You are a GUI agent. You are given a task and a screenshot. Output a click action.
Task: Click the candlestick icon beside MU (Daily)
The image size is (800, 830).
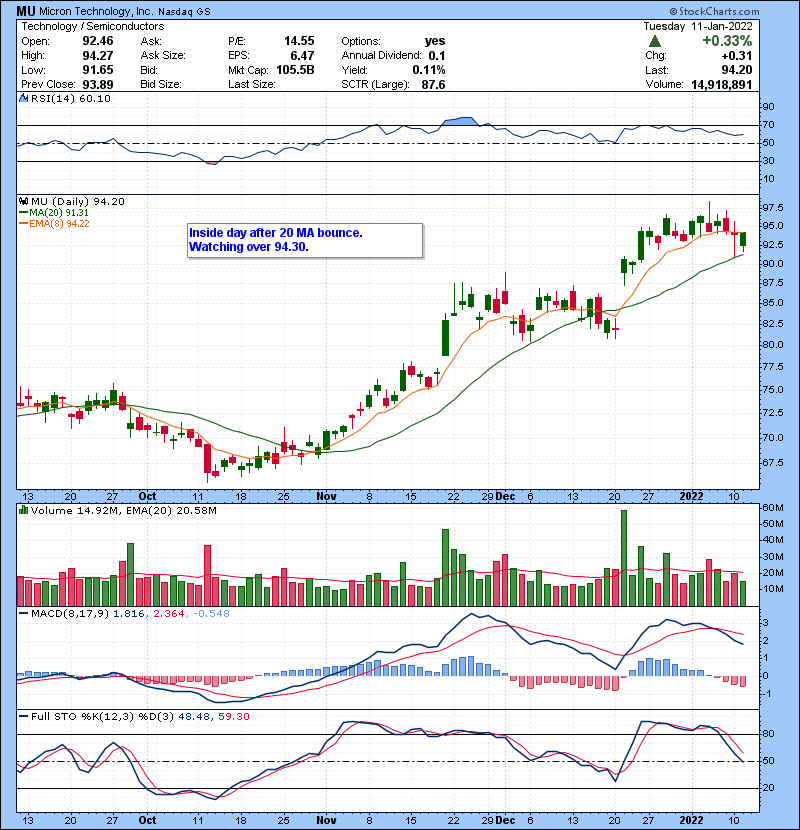23,202
